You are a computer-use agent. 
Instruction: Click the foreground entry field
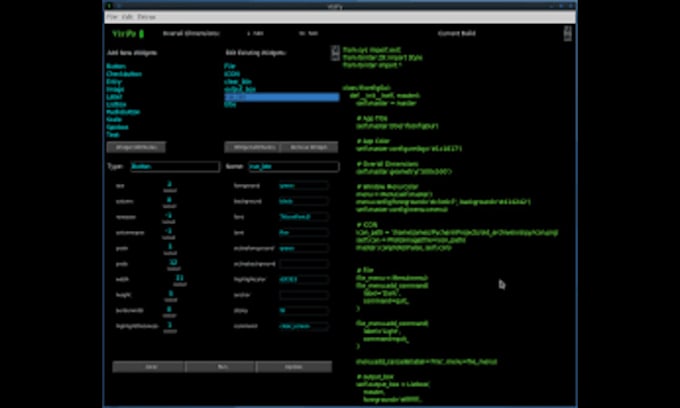click(x=303, y=186)
